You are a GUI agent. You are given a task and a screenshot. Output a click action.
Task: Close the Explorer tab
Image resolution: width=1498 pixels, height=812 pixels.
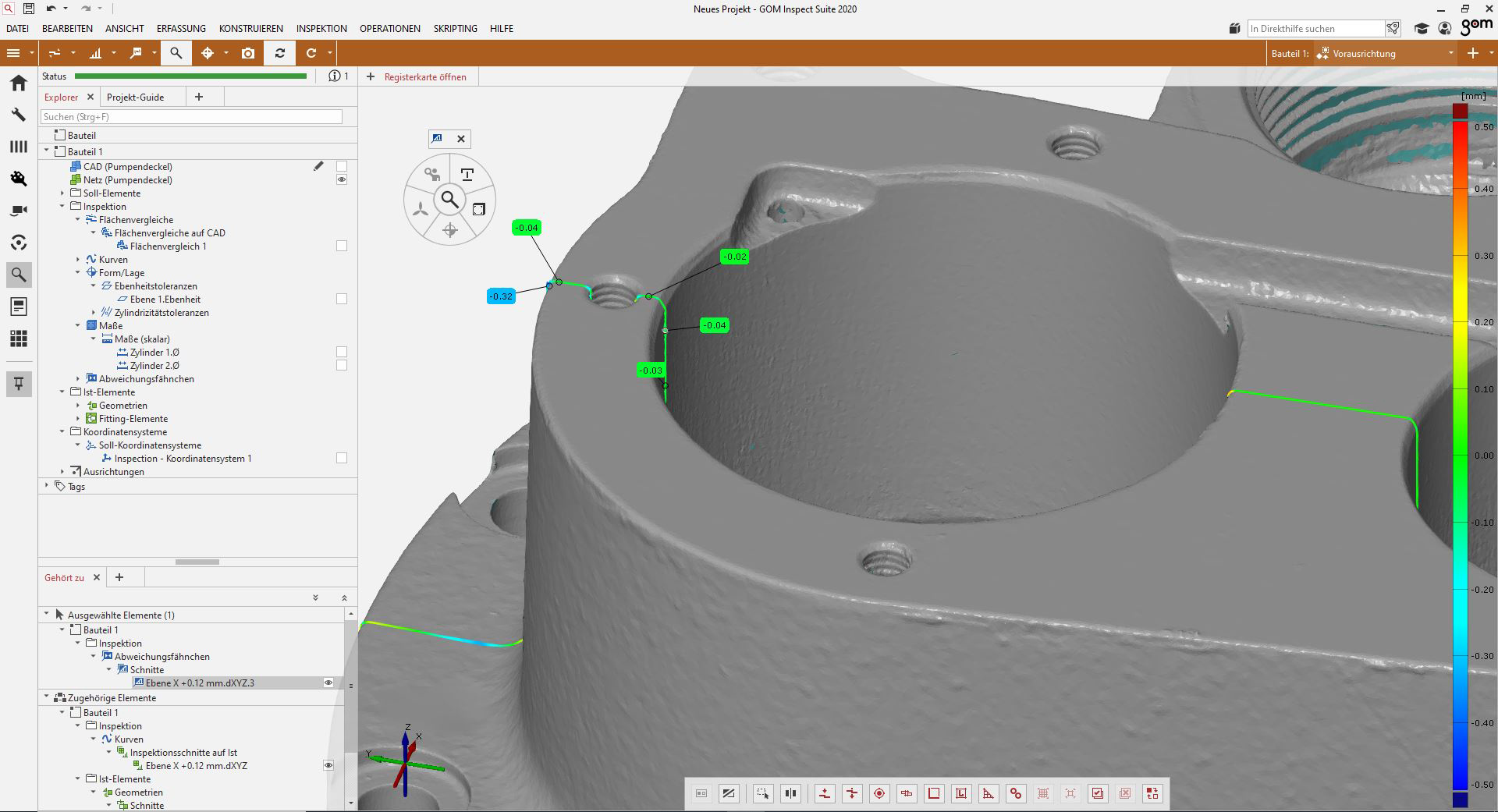click(x=91, y=97)
